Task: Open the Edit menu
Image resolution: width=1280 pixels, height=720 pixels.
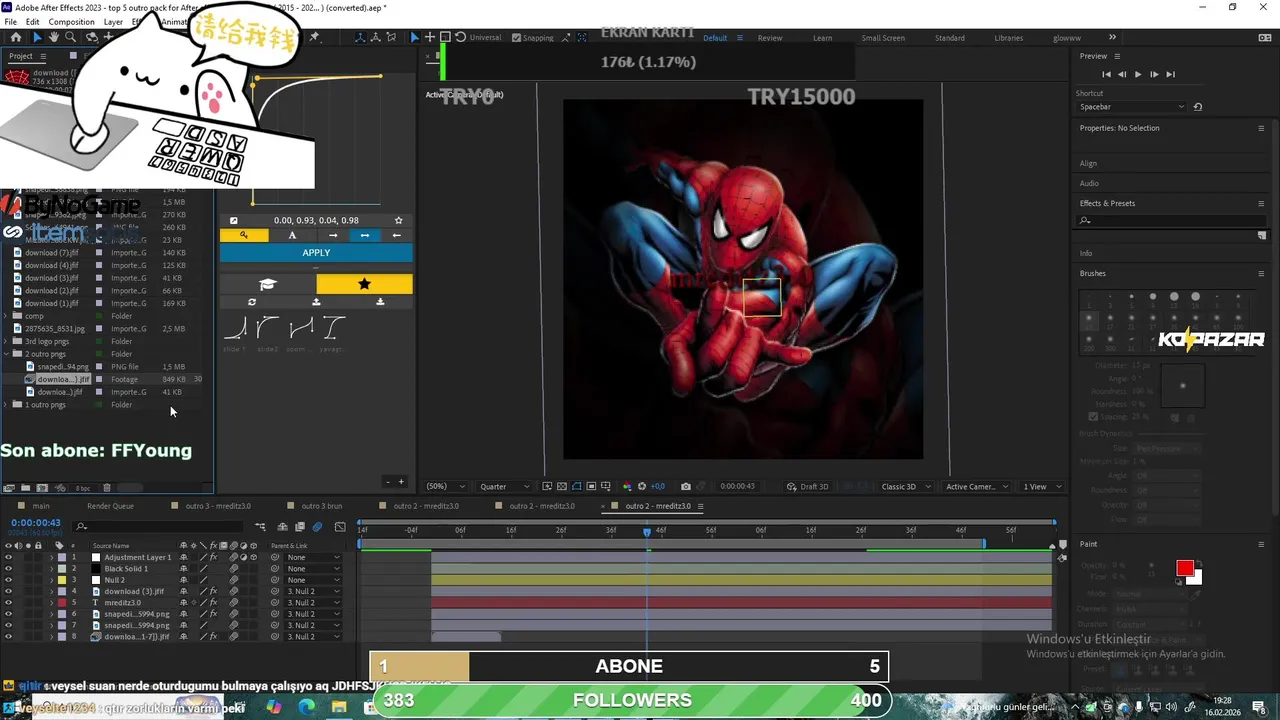Action: point(33,22)
